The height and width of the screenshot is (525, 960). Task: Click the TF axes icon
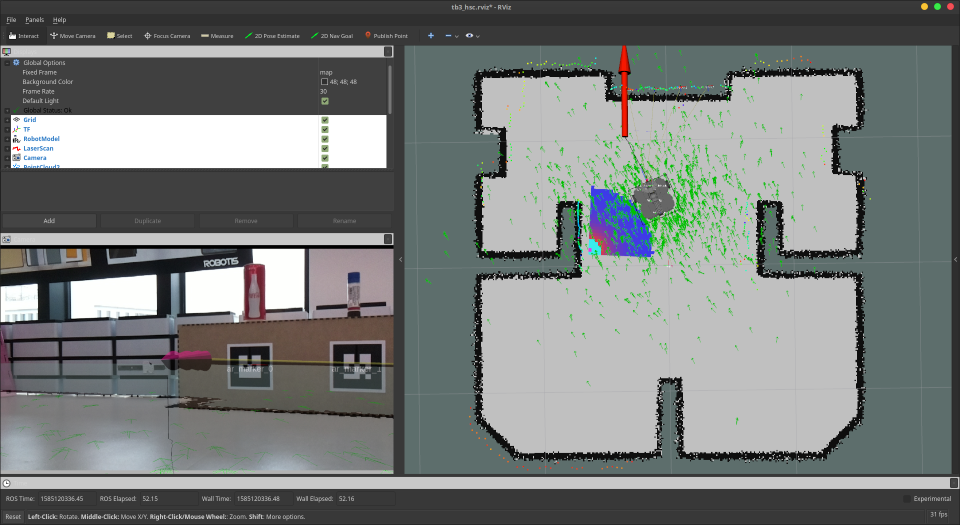[x=17, y=129]
